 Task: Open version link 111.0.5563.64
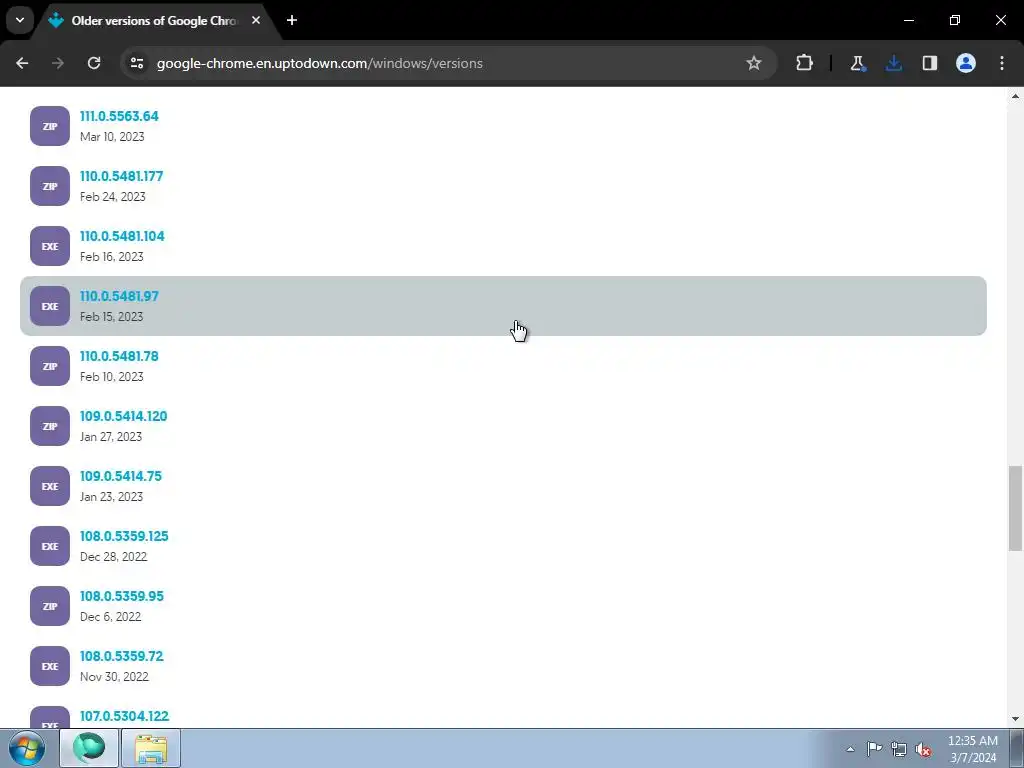(x=119, y=116)
